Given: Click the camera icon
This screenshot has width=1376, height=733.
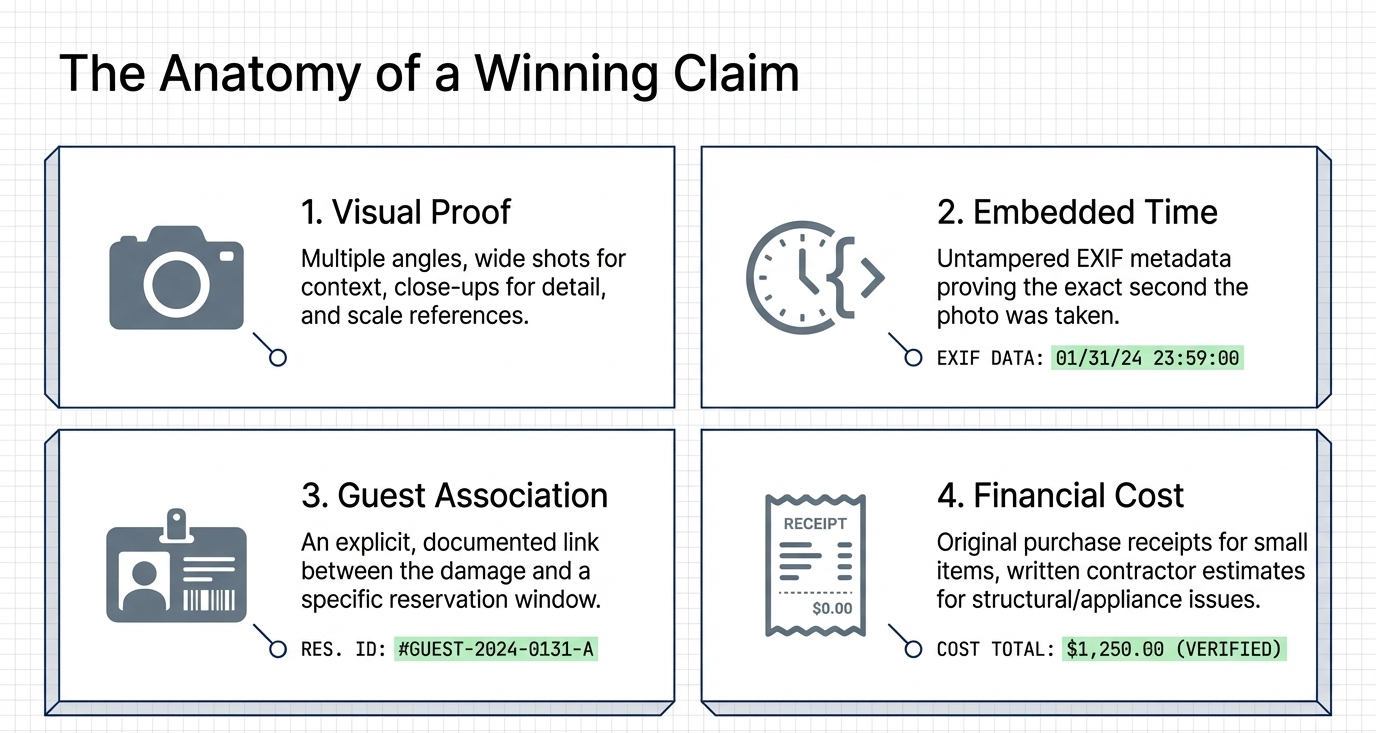Looking at the screenshot, I should [x=176, y=278].
